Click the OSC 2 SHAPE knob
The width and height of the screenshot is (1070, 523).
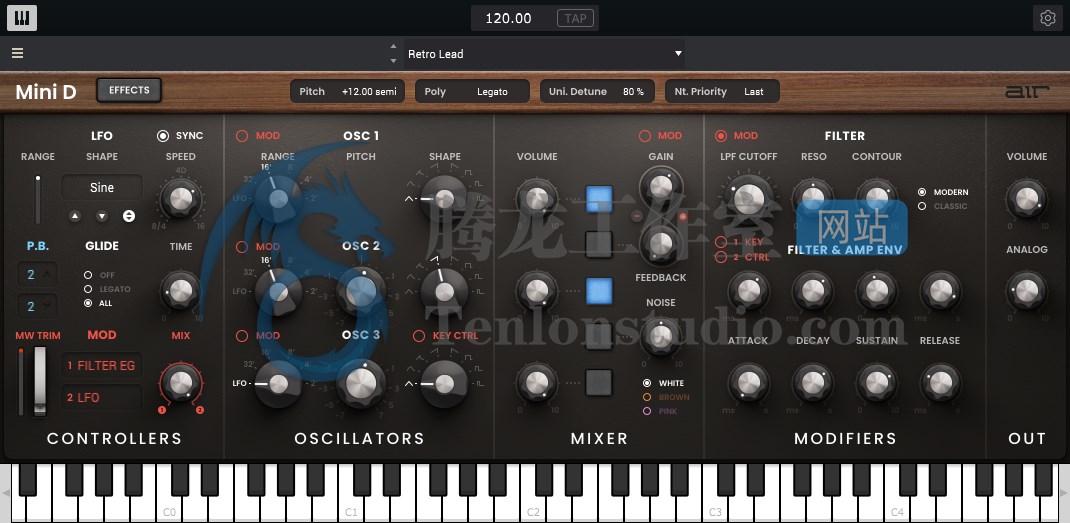(x=445, y=292)
